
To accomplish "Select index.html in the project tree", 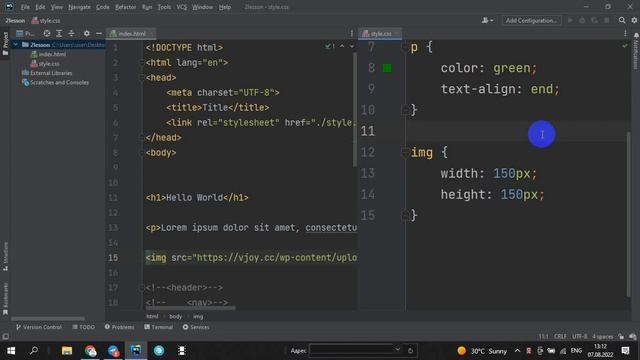I will (x=48, y=54).
